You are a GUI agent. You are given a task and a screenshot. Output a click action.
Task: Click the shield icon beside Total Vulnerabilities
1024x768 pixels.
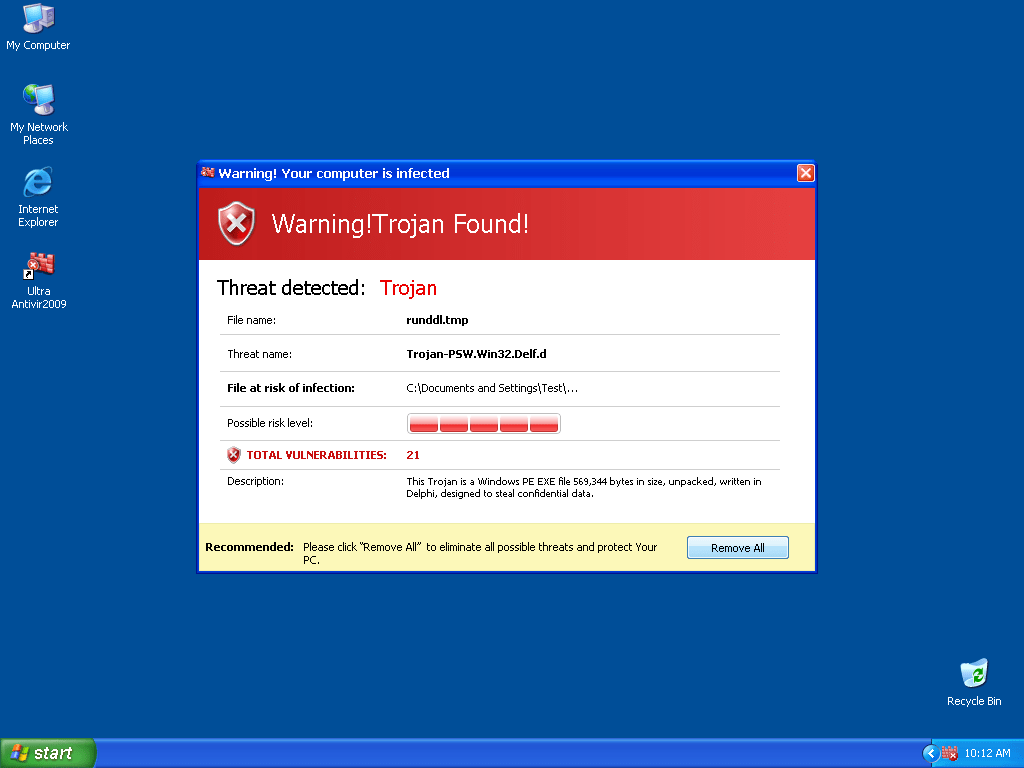234,455
